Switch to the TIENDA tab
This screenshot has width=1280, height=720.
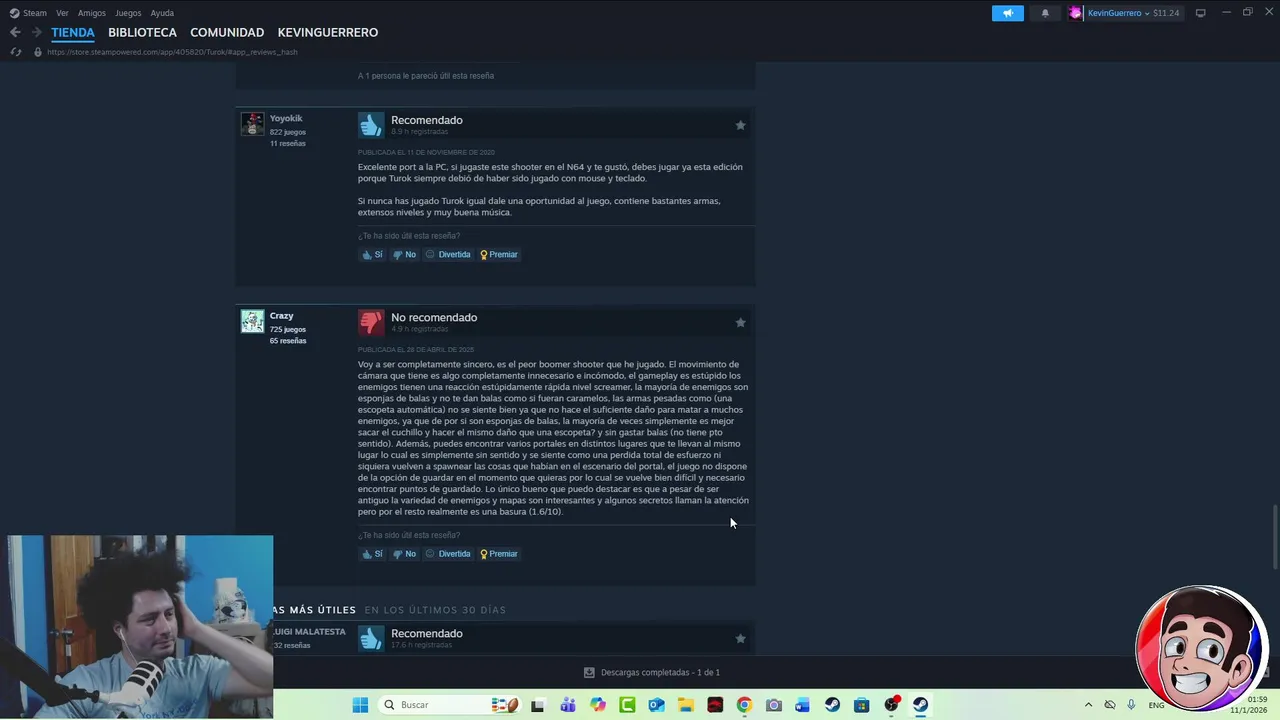(73, 32)
